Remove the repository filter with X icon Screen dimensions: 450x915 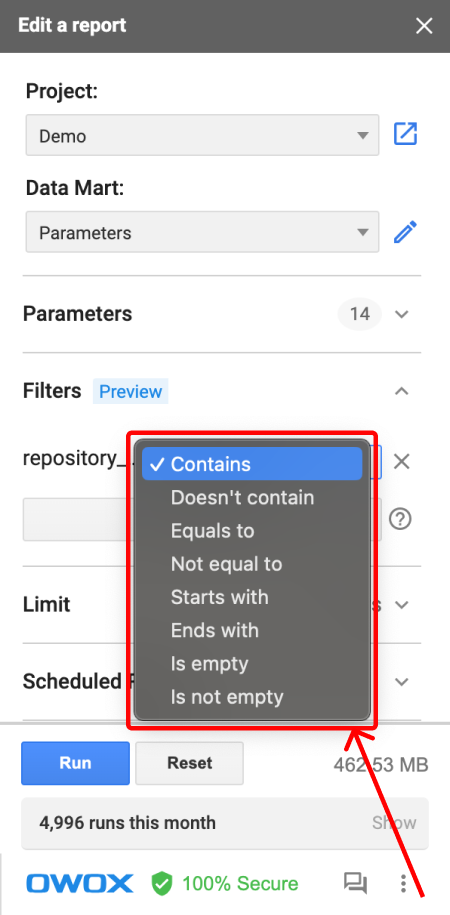401,462
